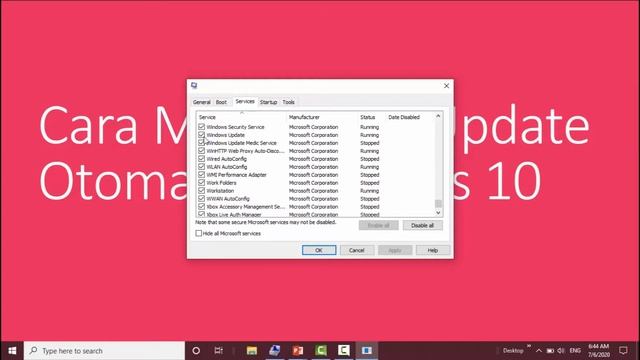This screenshot has height=360, width=640.
Task: Uncheck Windows Security Service checkbox
Action: point(201,127)
